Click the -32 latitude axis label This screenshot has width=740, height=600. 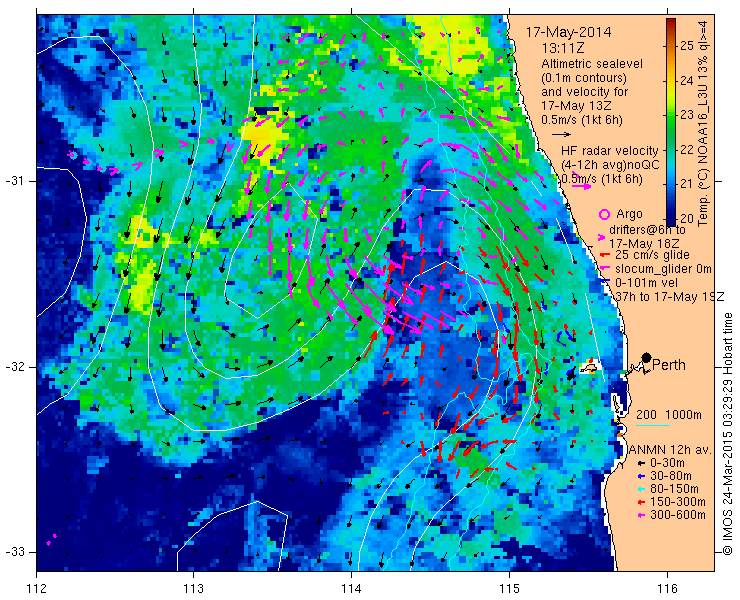click(15, 366)
